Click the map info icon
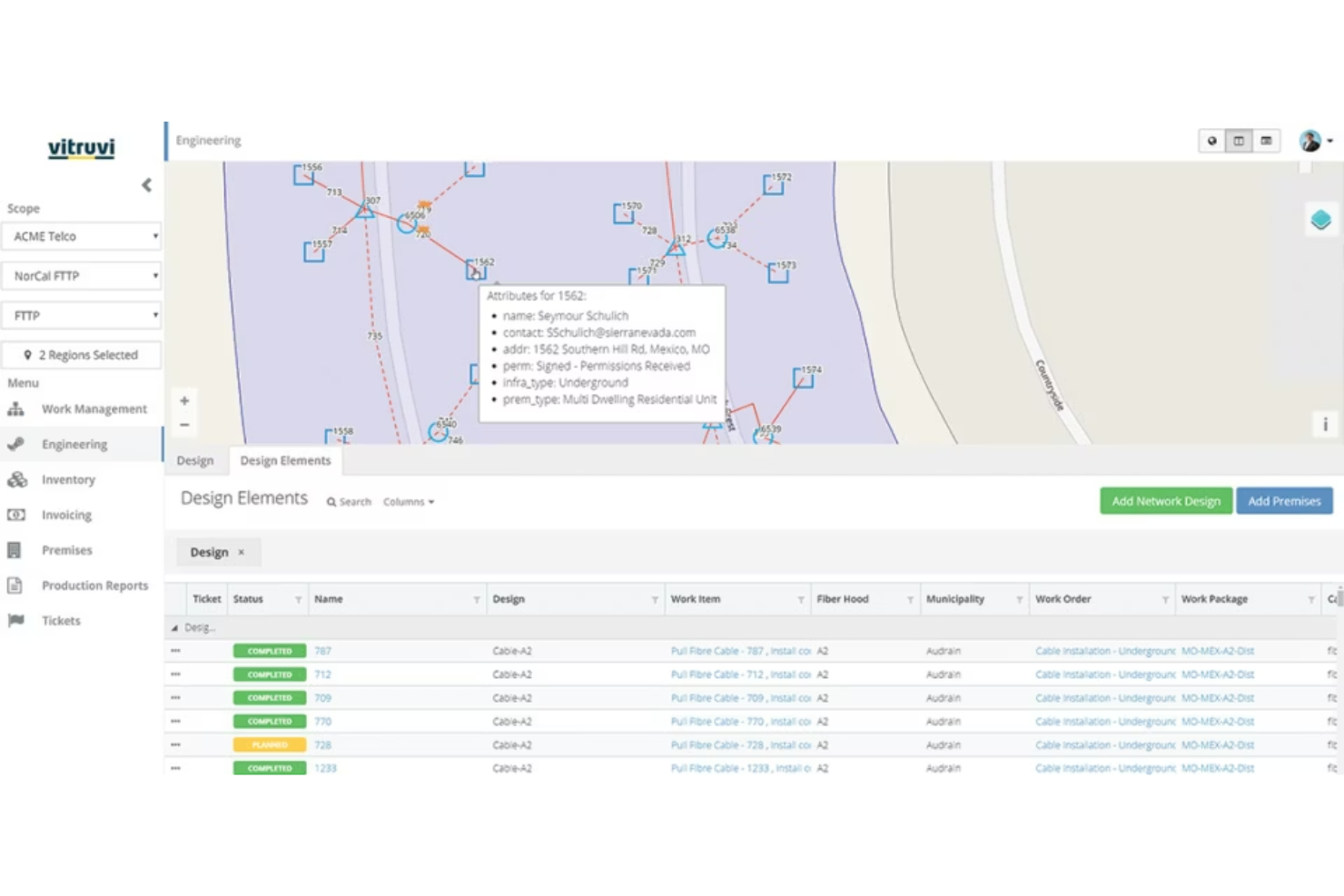The image size is (1344, 896). click(x=1325, y=424)
